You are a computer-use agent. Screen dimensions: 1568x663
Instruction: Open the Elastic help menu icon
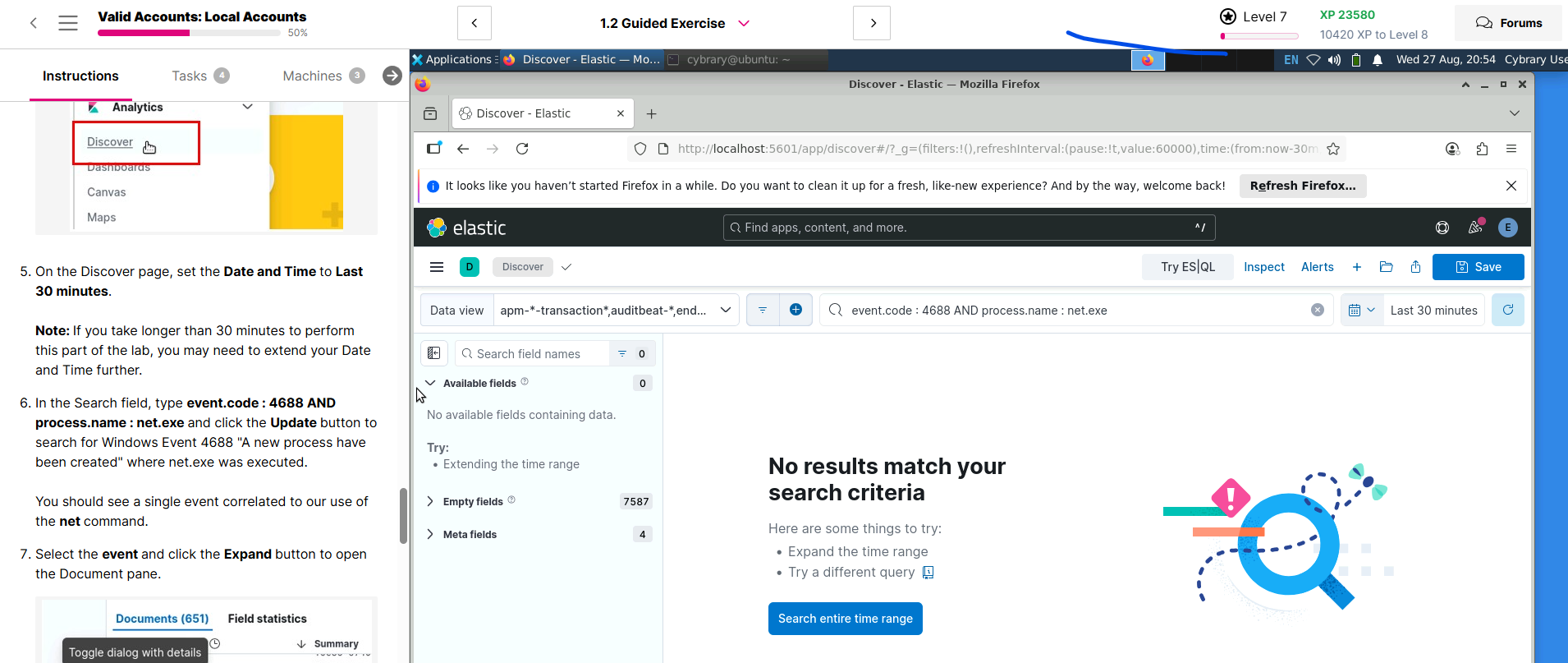[x=1442, y=228]
